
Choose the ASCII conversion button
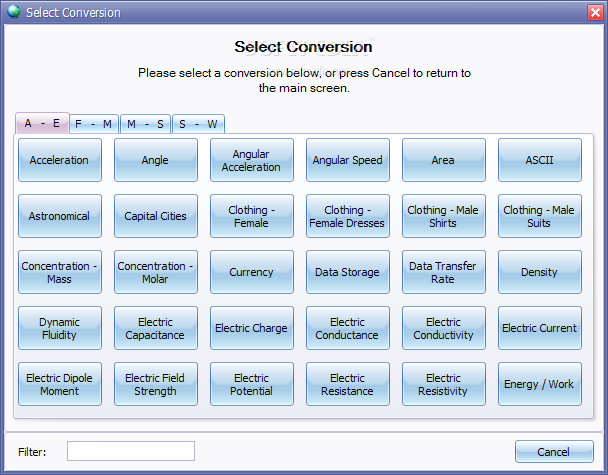point(539,160)
